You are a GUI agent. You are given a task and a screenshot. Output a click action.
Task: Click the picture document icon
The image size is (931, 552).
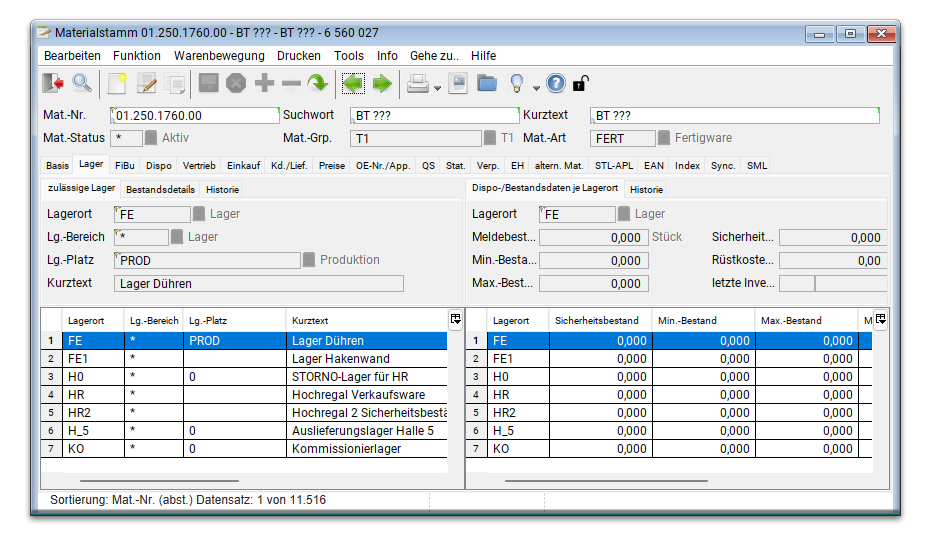[x=458, y=84]
